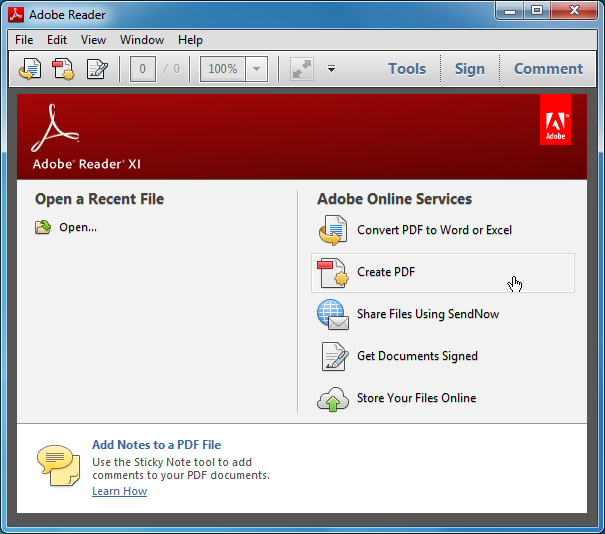Open the Window menu
The image size is (605, 534).
pos(142,40)
